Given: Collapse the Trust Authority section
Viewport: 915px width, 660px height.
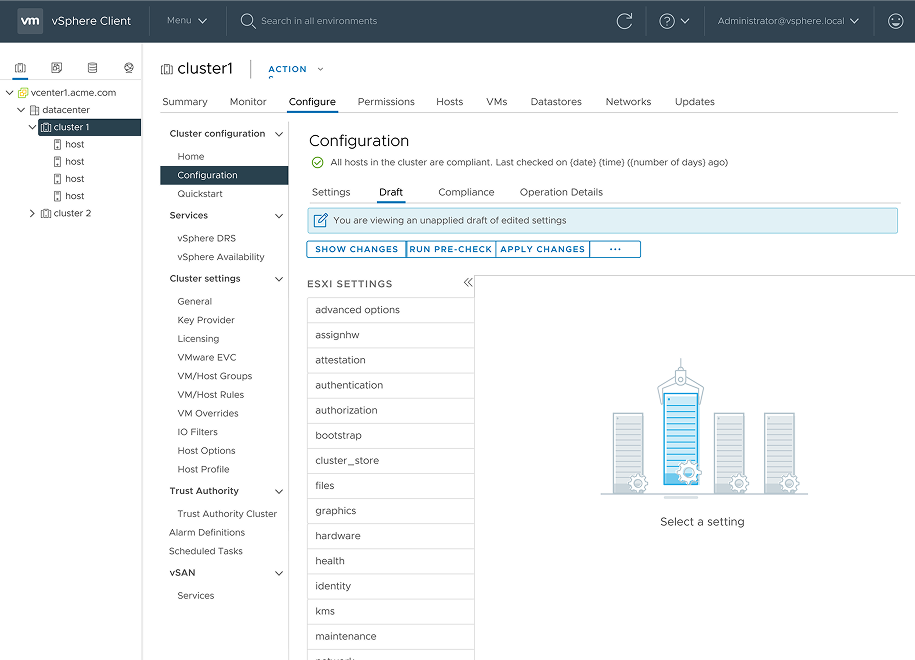Looking at the screenshot, I should tap(279, 491).
